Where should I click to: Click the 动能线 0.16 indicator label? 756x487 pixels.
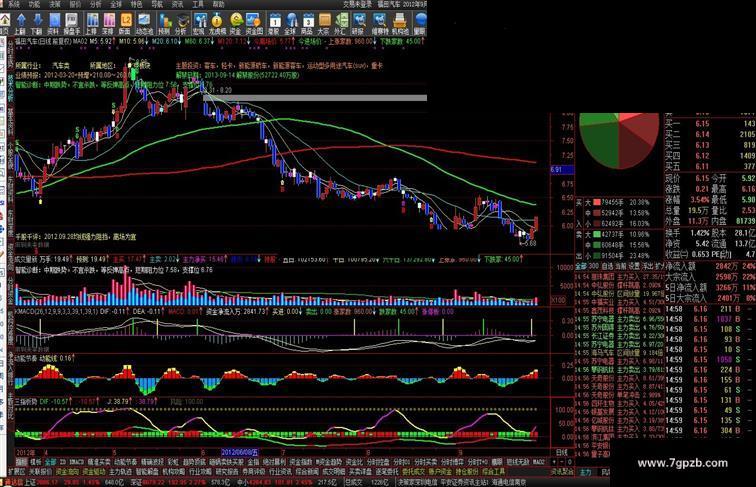(57, 358)
